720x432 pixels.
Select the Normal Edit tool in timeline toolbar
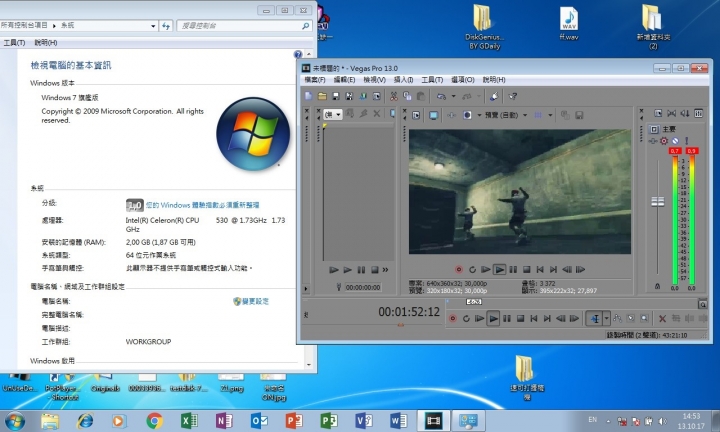pos(595,318)
